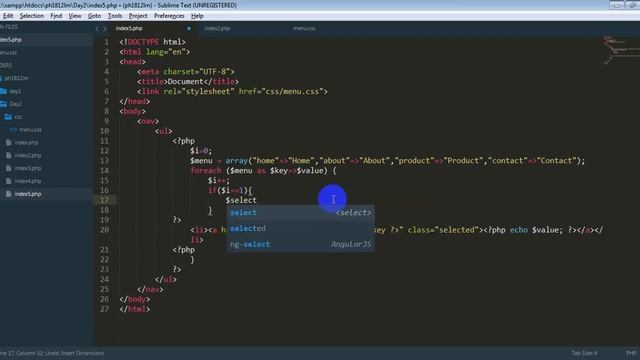
Task: Select the index5.php editor tab
Action: pyautogui.click(x=129, y=29)
